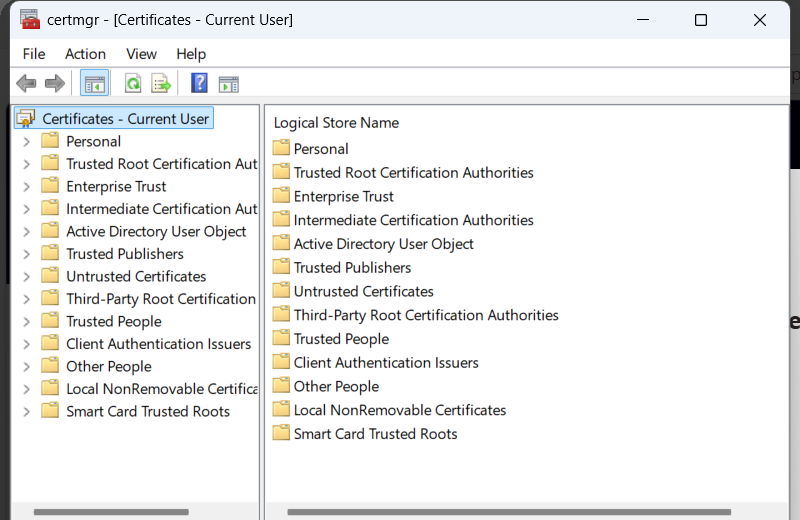800x520 pixels.
Task: Click the Forward arrow toolbar icon
Action: click(55, 83)
